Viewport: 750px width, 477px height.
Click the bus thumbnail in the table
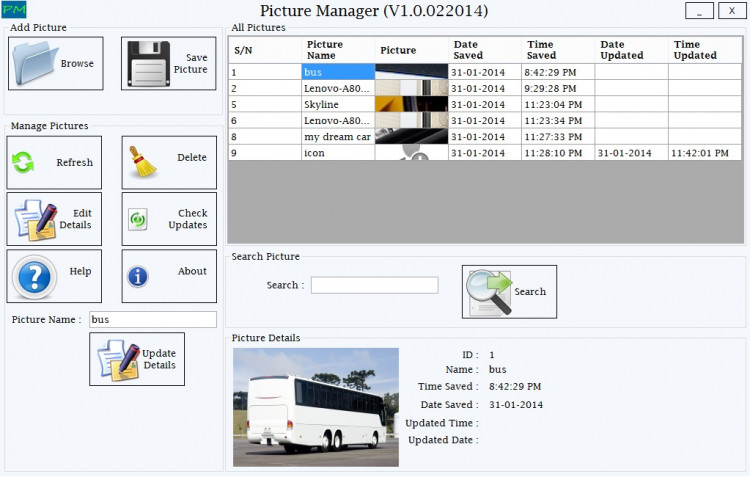pyautogui.click(x=411, y=72)
